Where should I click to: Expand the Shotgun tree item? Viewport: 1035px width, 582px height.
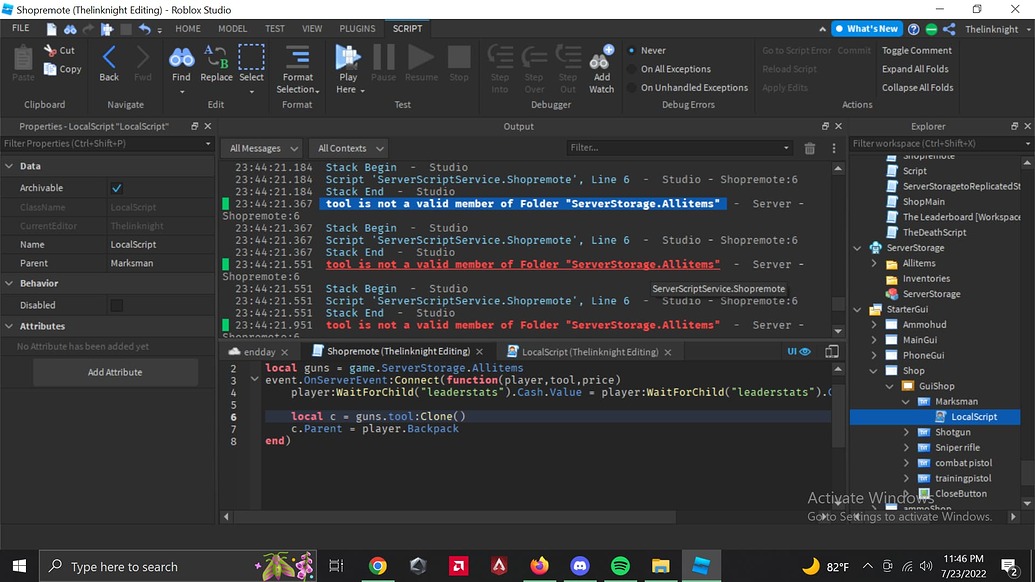point(906,432)
